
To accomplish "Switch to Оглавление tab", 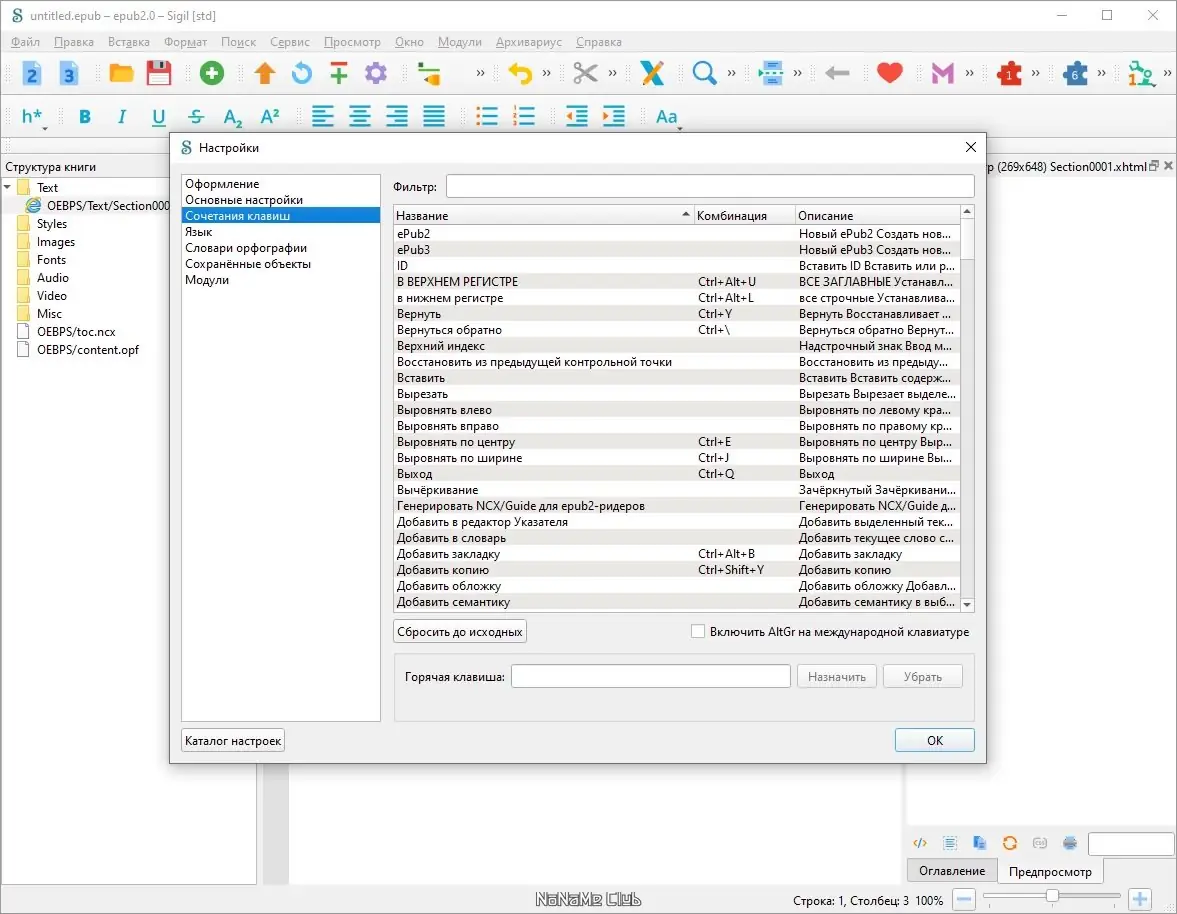I will [952, 870].
